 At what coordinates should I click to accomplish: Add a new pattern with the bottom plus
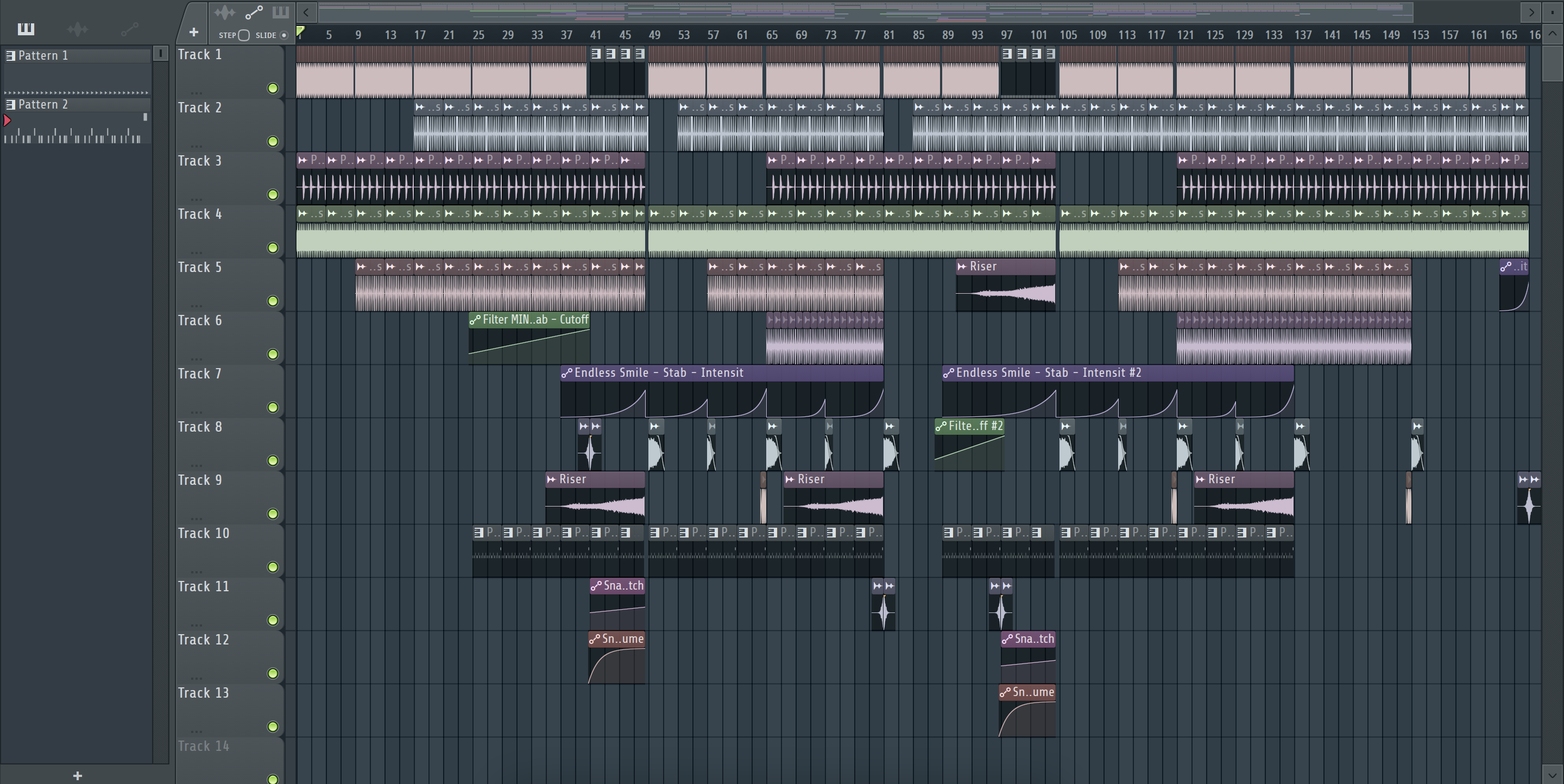tap(77, 775)
